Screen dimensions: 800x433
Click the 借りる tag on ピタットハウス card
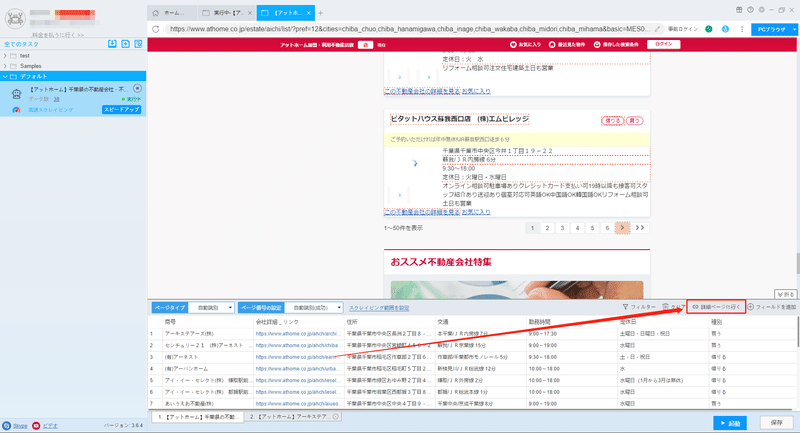click(x=612, y=121)
